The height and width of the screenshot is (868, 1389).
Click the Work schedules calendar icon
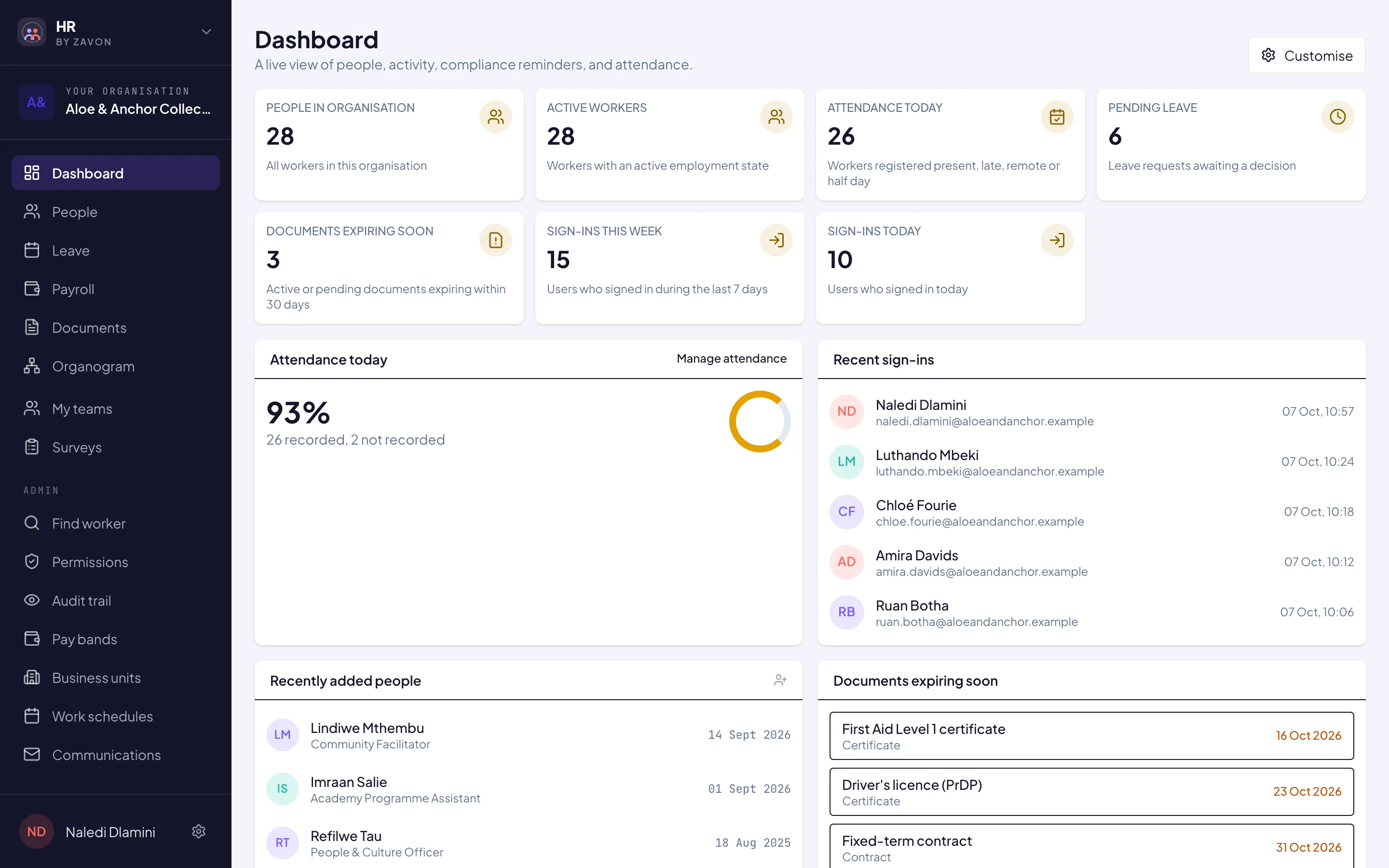coord(31,715)
